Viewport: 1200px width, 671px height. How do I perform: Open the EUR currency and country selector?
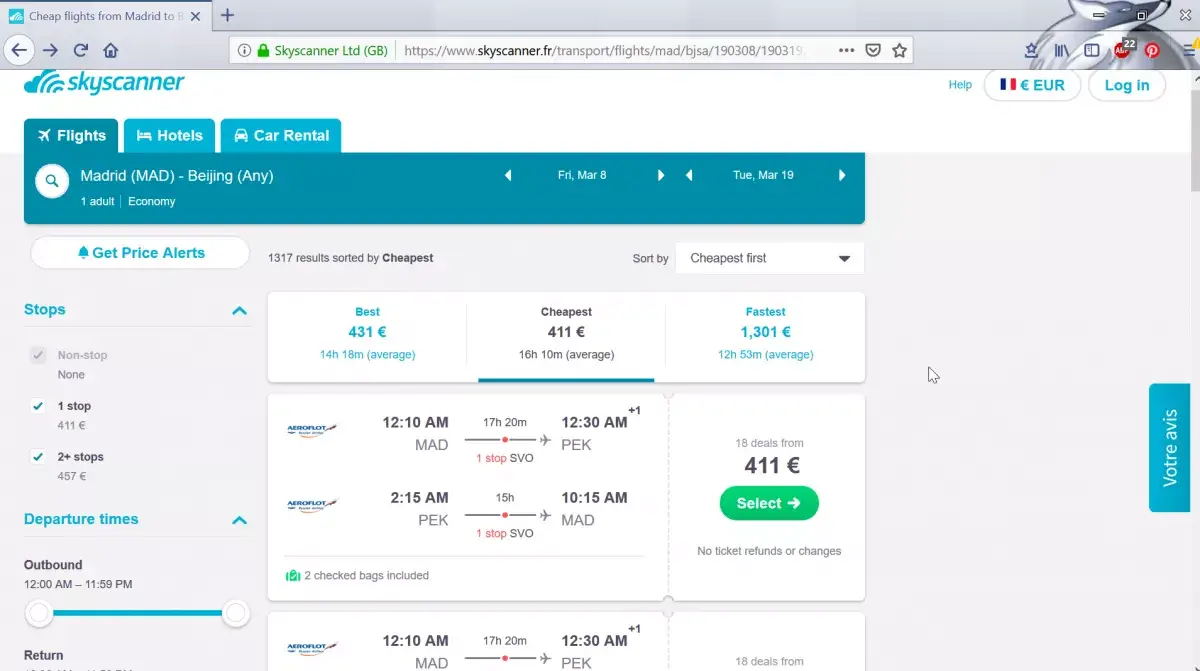tap(1033, 85)
